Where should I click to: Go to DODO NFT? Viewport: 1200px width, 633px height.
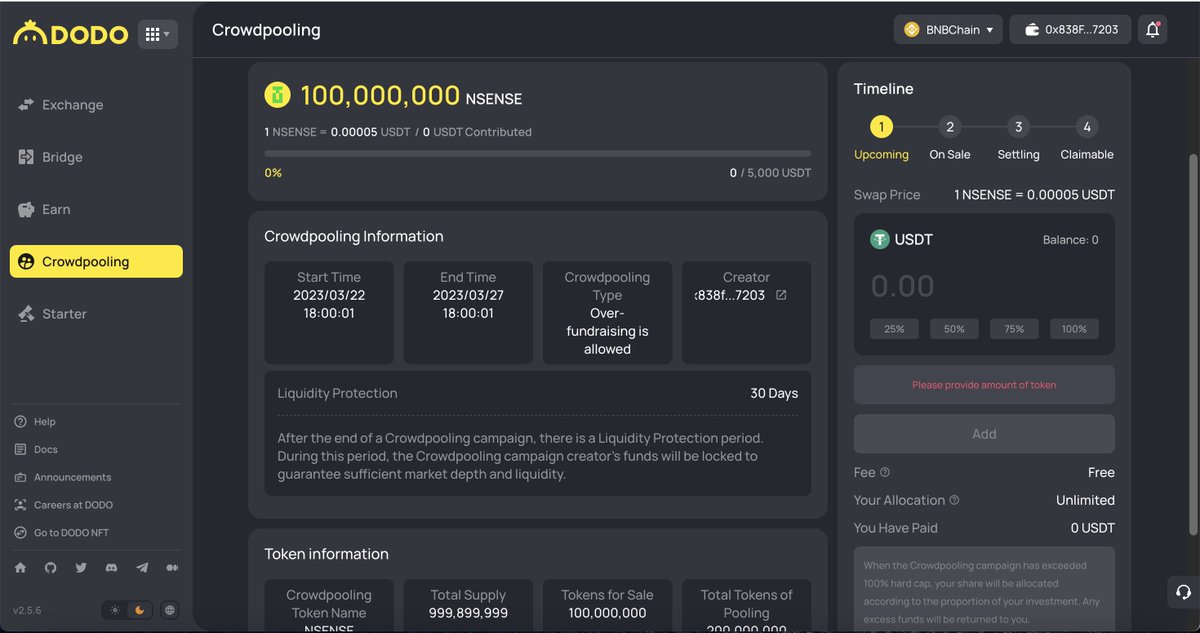point(71,533)
